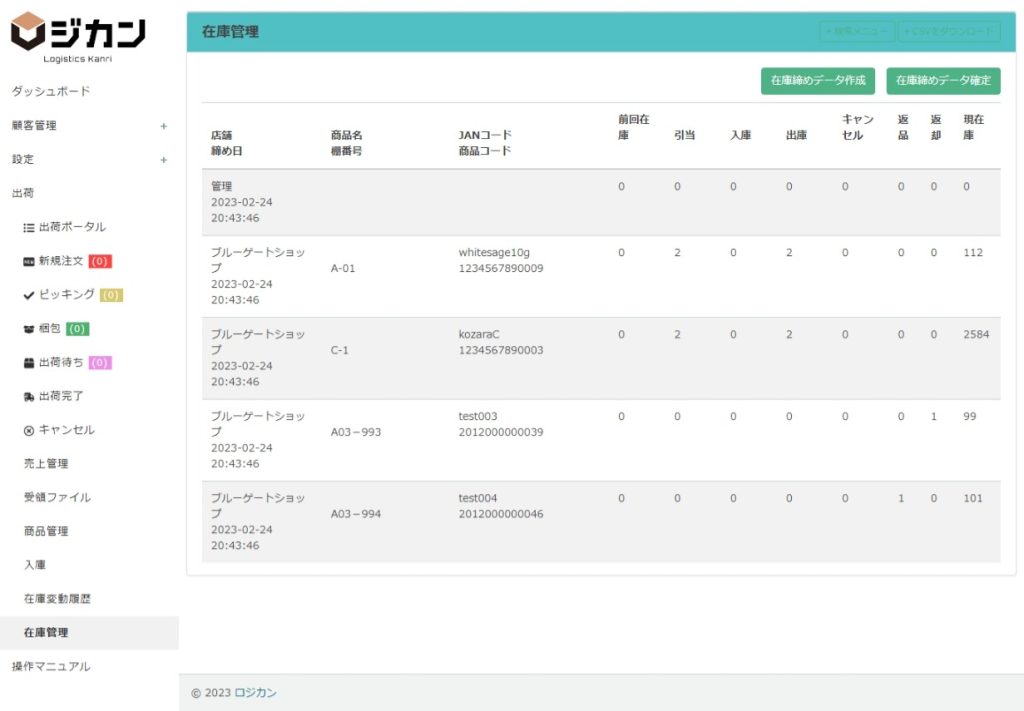Click the 出荷完了 truck icon
1024x711 pixels.
(29, 397)
